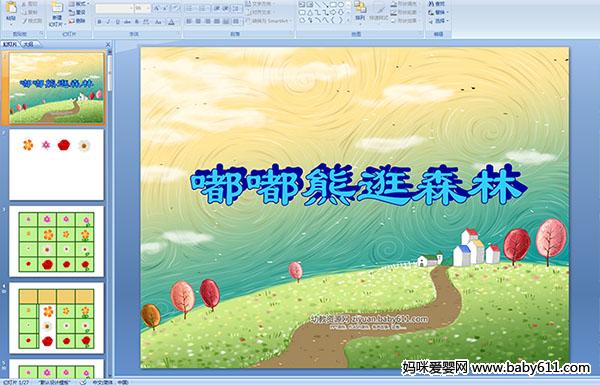
Task: Click the Delete slide icon
Action: click(77, 21)
